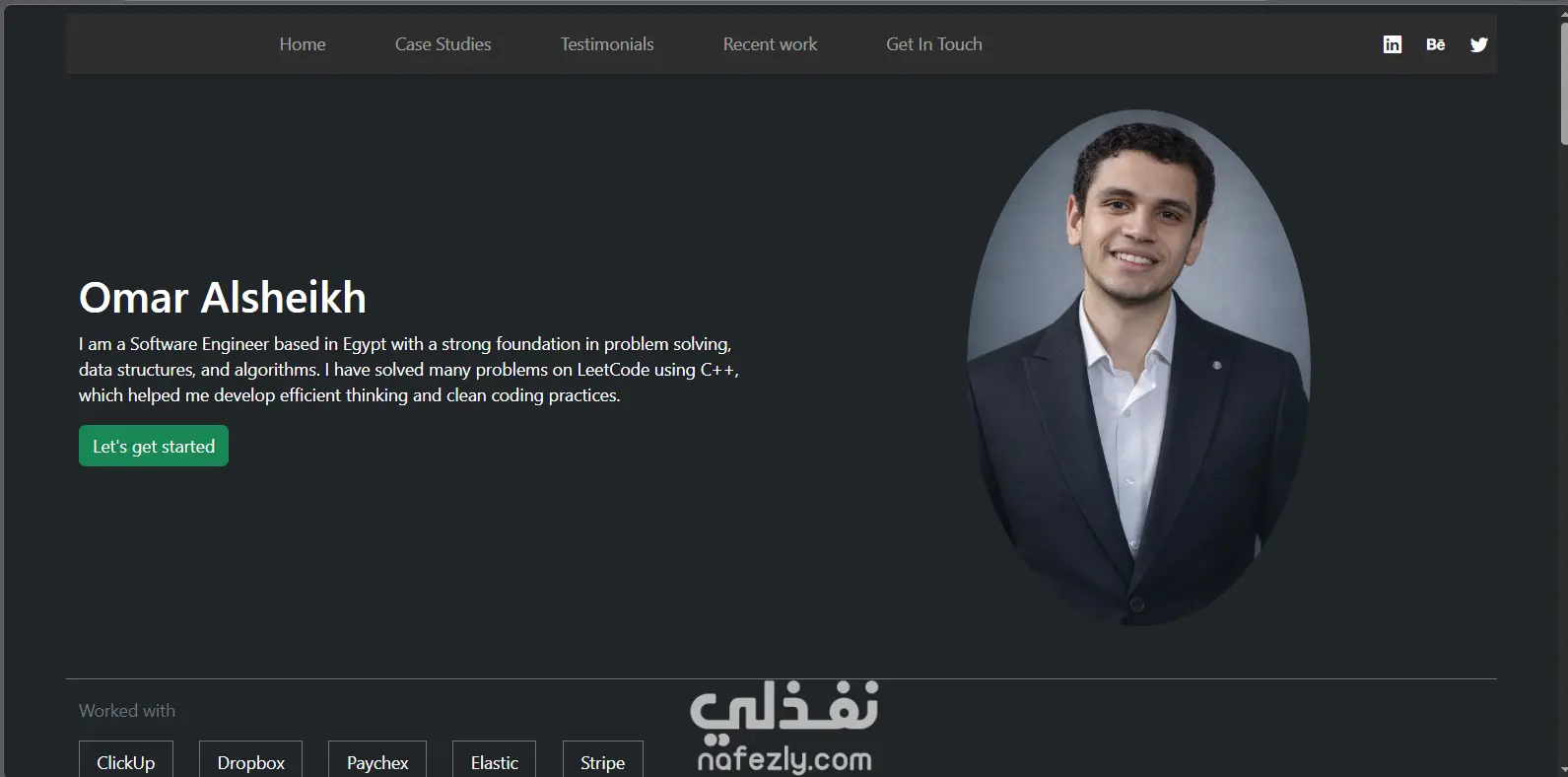Open the Case Studies nav link

coord(443,44)
